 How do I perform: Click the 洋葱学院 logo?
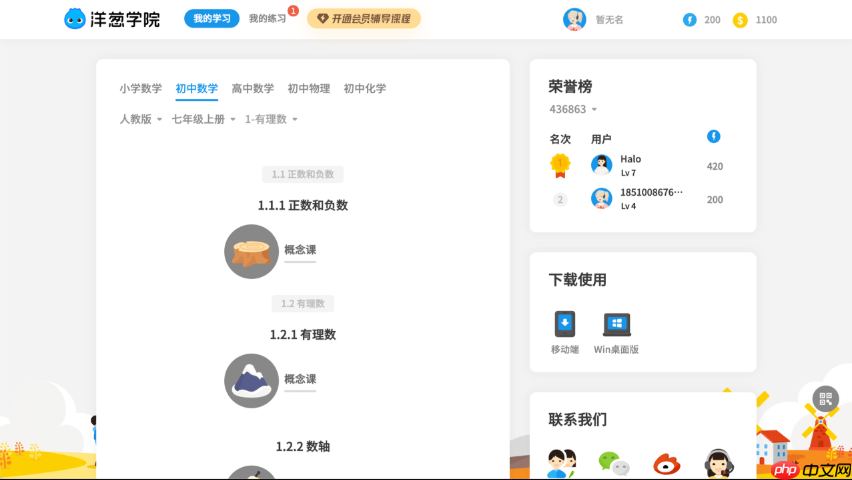(112, 19)
